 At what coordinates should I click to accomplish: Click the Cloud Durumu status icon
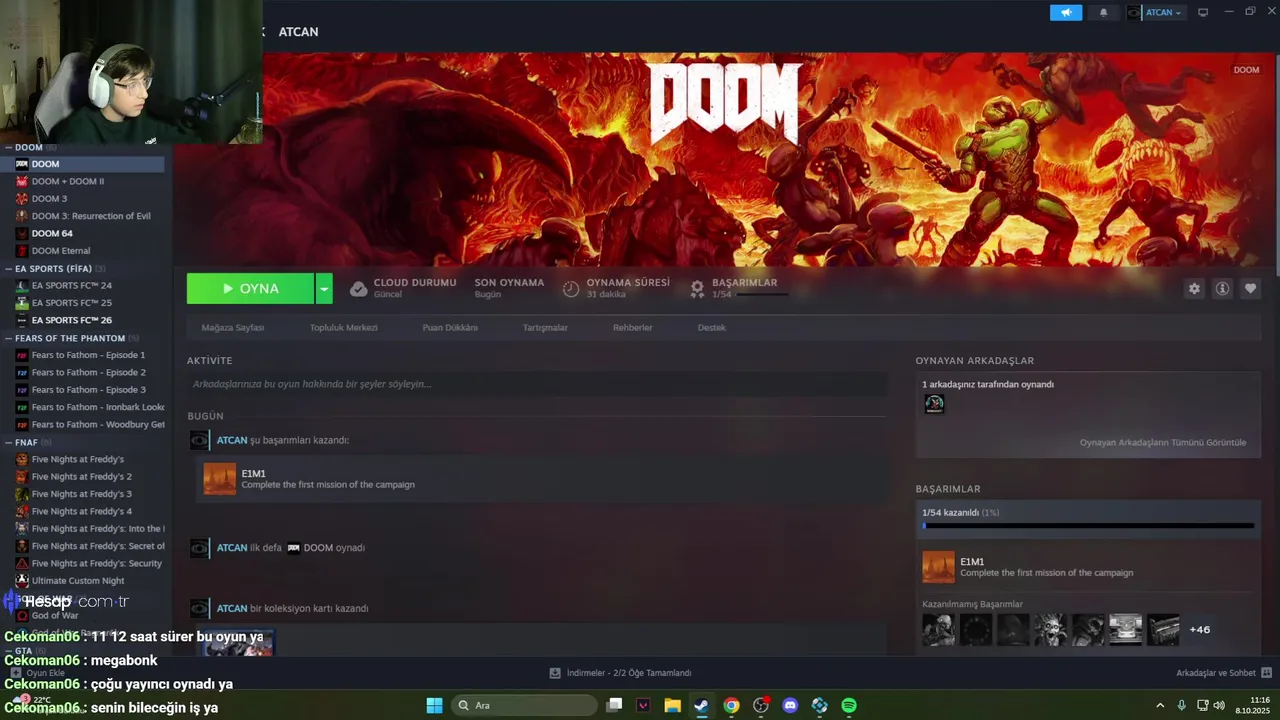(358, 289)
